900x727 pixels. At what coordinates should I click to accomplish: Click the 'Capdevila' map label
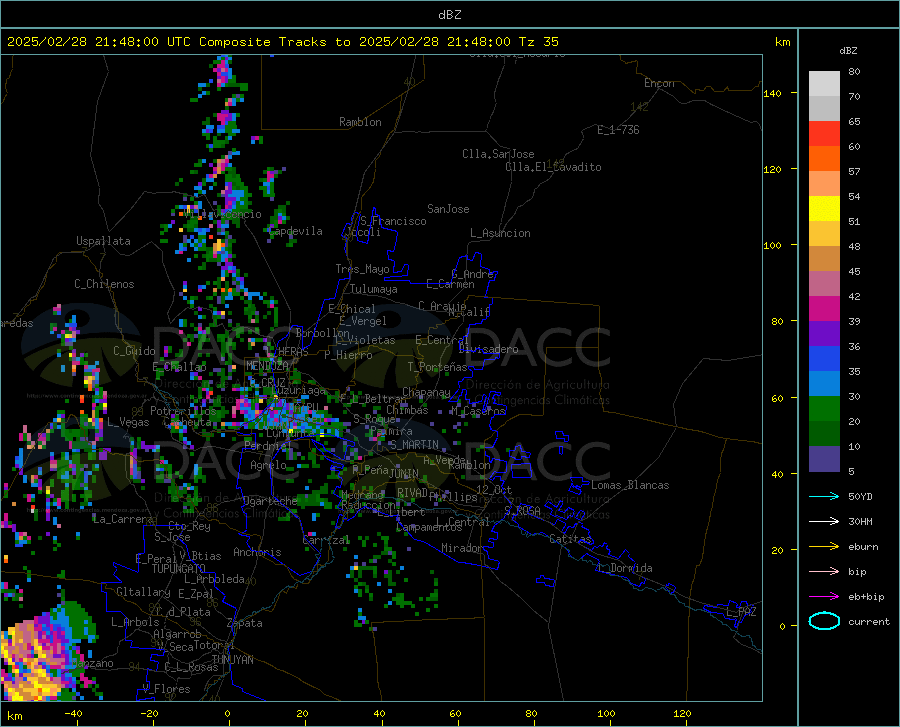point(296,231)
